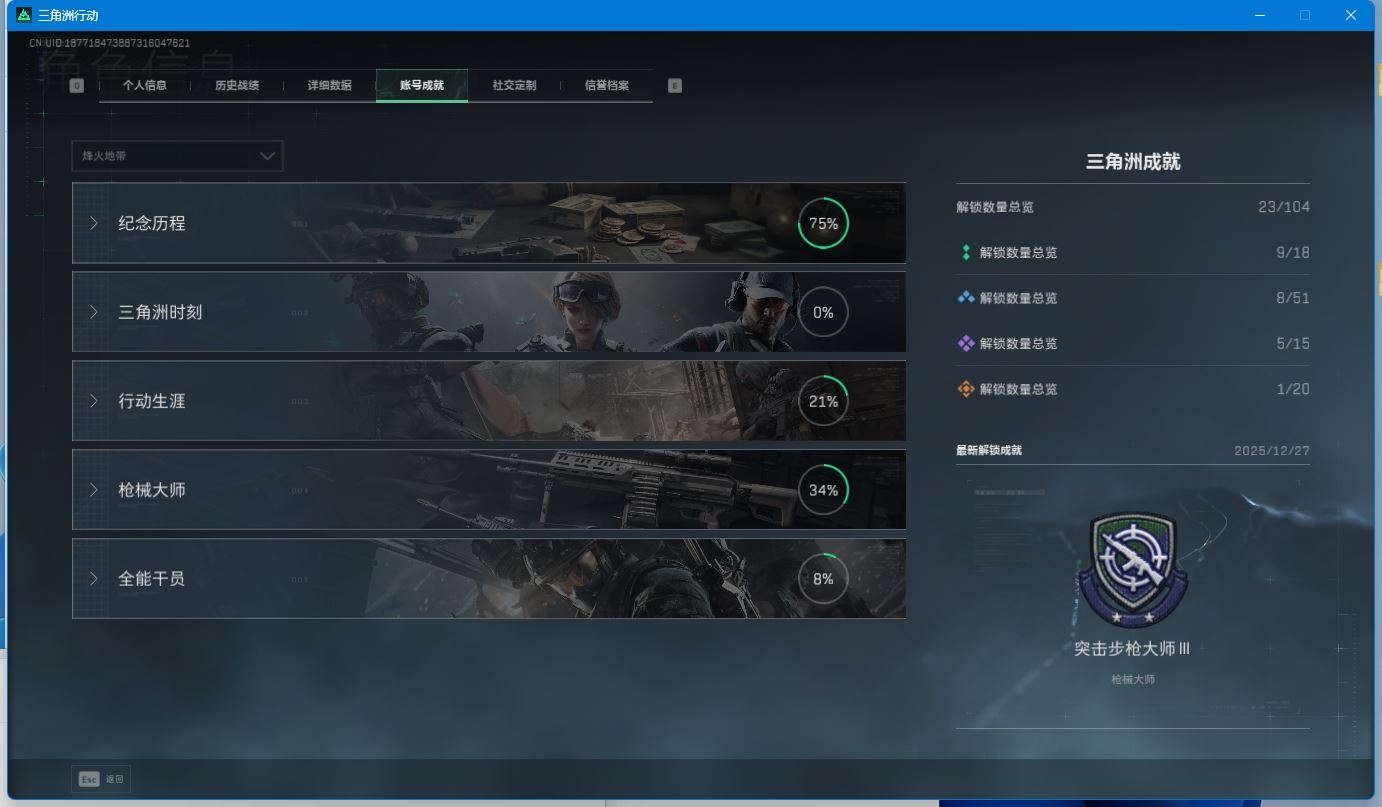
Task: Click the orange rarity achievement icon
Action: [x=966, y=389]
